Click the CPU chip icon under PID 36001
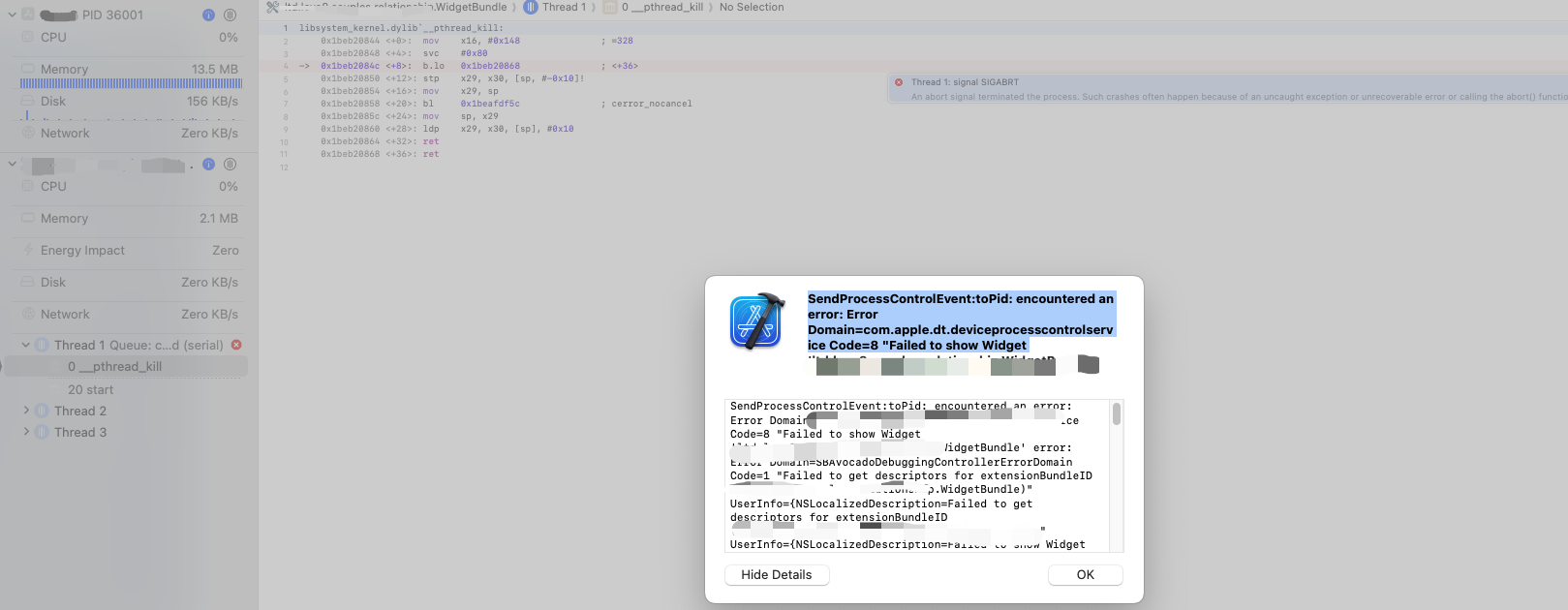Screen dimensions: 1568x610 click(x=28, y=37)
